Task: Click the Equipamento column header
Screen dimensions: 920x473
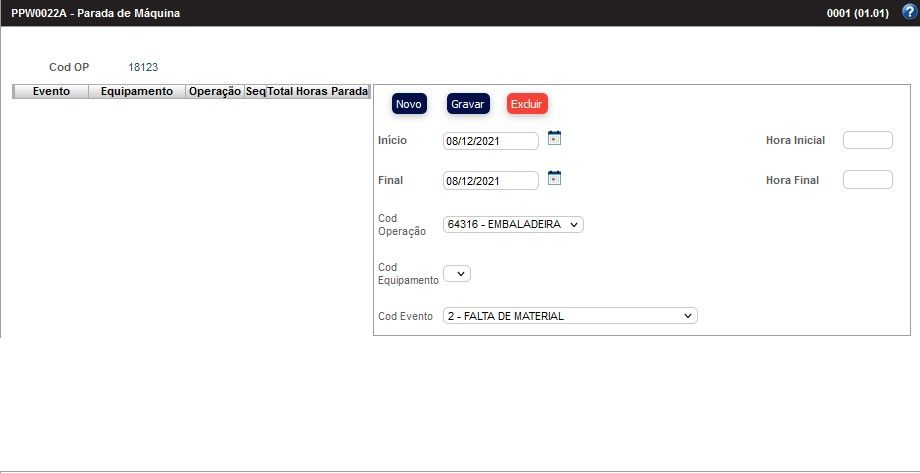Action: coord(138,91)
